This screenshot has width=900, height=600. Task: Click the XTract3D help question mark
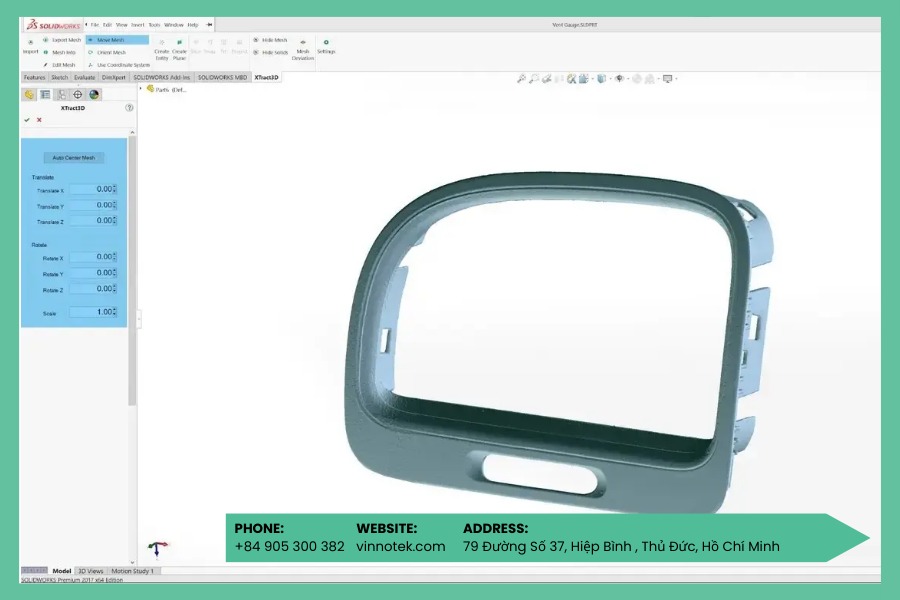[129, 107]
